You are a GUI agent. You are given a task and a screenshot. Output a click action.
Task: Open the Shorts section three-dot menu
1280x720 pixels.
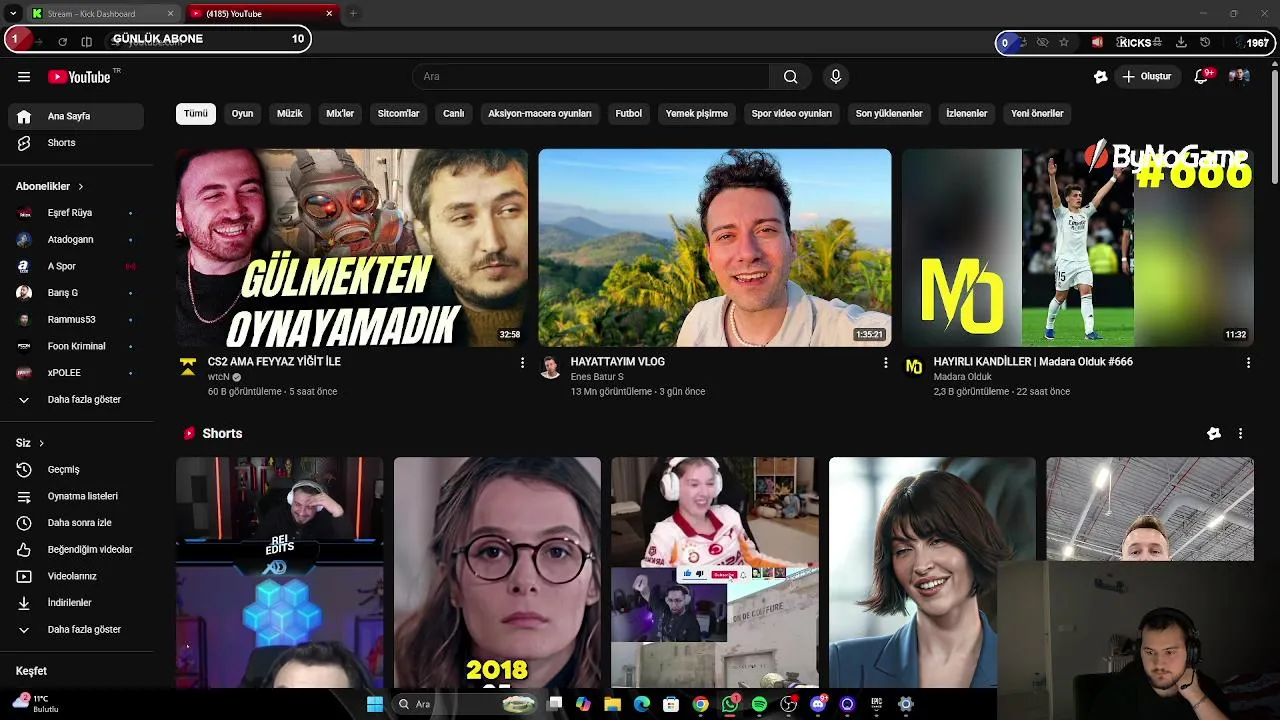(x=1240, y=434)
